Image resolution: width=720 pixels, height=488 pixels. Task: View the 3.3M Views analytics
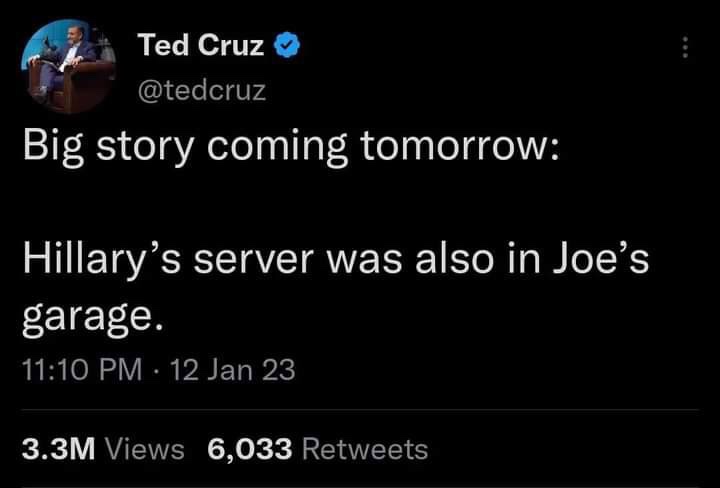[103, 449]
